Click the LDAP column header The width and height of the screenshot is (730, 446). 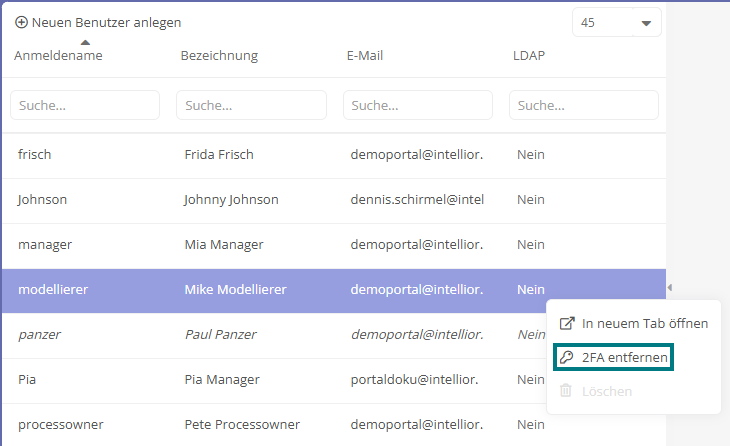point(529,55)
